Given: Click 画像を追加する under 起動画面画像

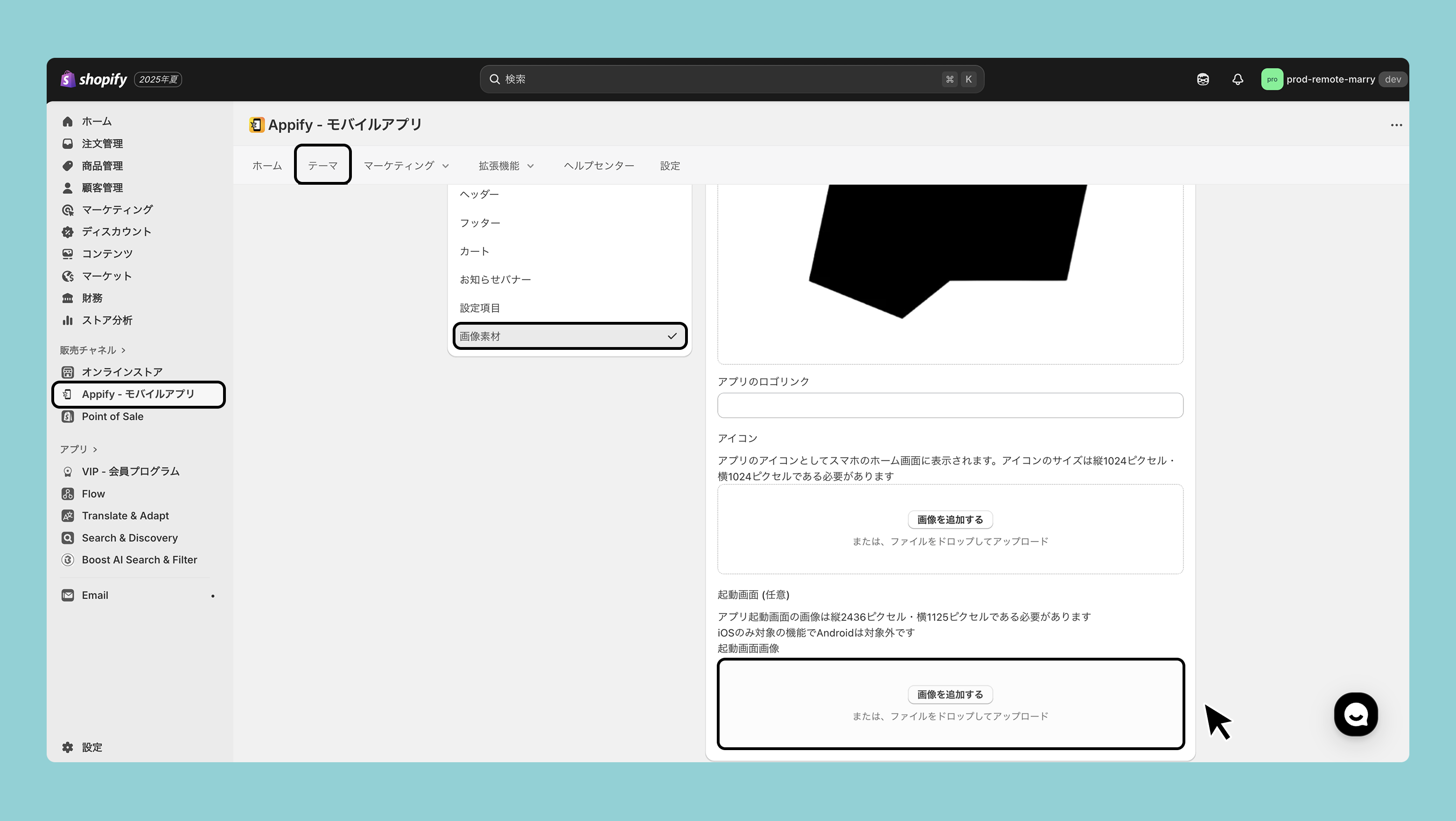Looking at the screenshot, I should click(950, 695).
